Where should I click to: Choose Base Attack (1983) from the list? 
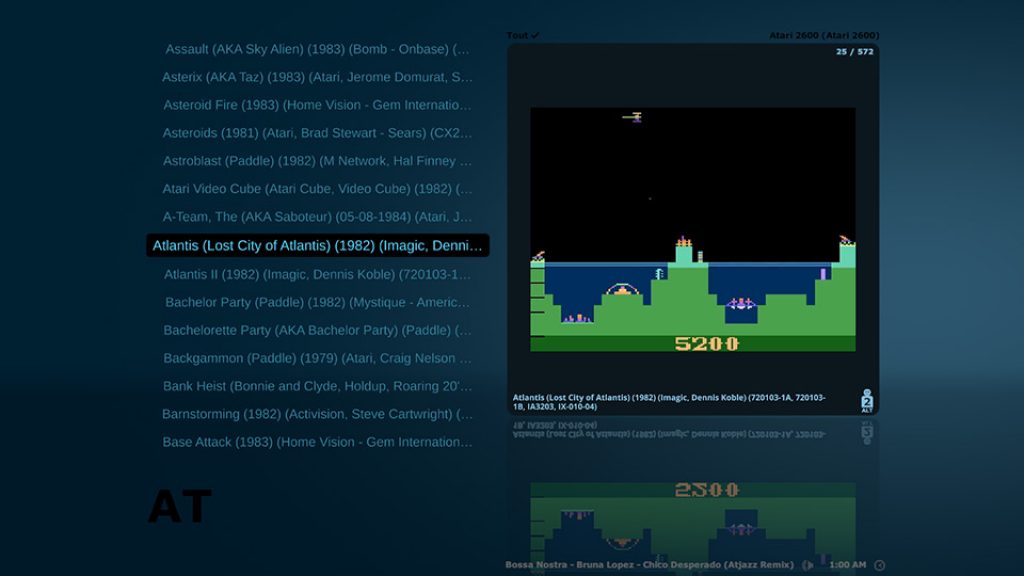point(317,442)
